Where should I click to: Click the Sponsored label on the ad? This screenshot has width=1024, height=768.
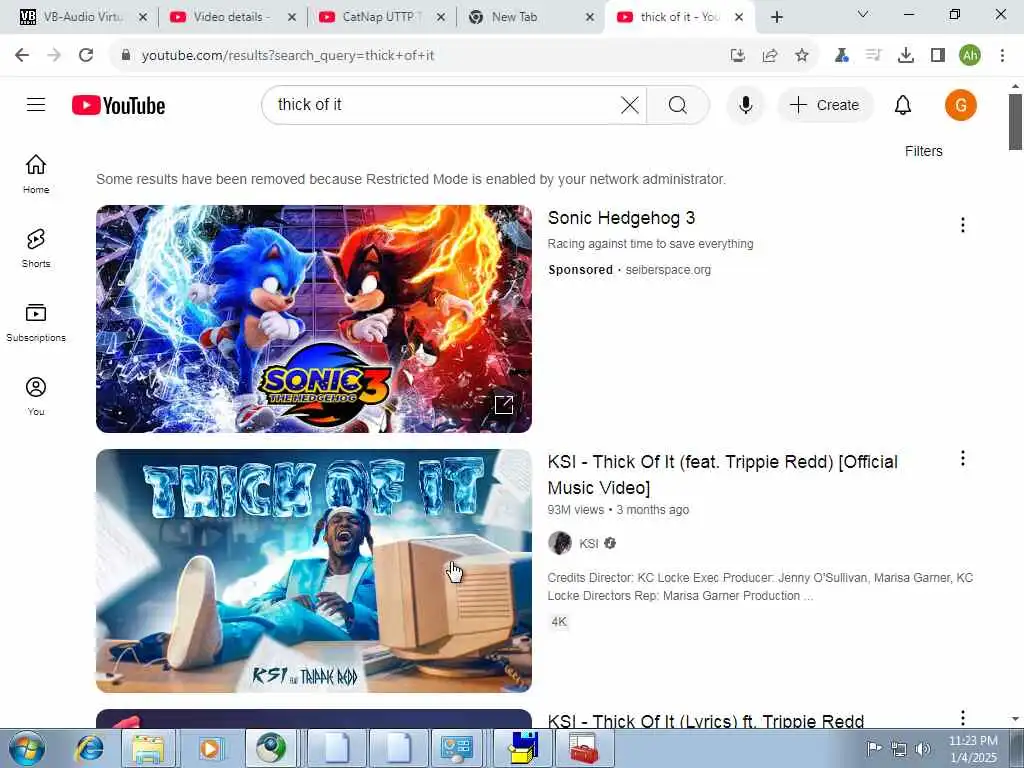click(x=581, y=270)
